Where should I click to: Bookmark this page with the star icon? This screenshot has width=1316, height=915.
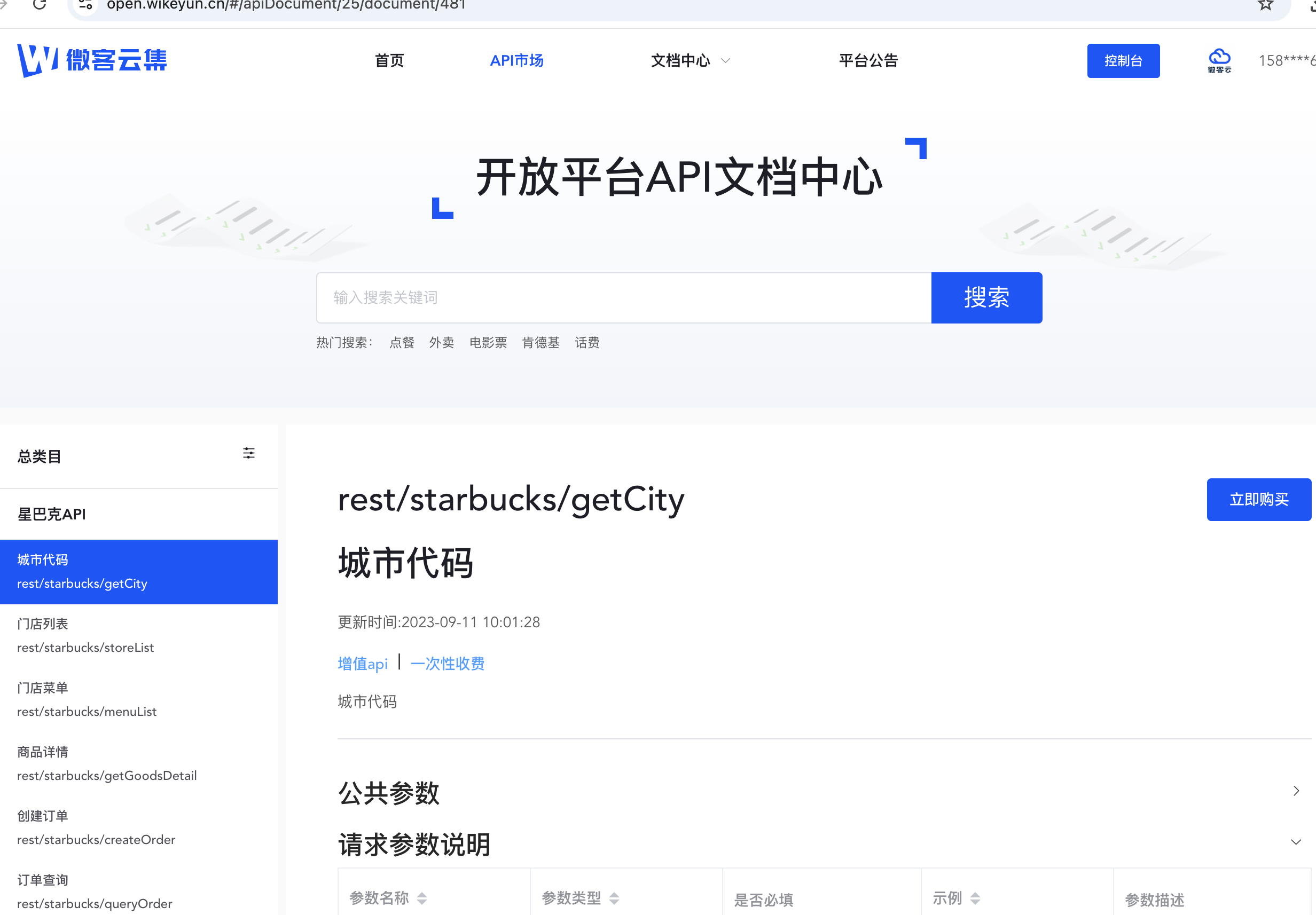[1265, 5]
